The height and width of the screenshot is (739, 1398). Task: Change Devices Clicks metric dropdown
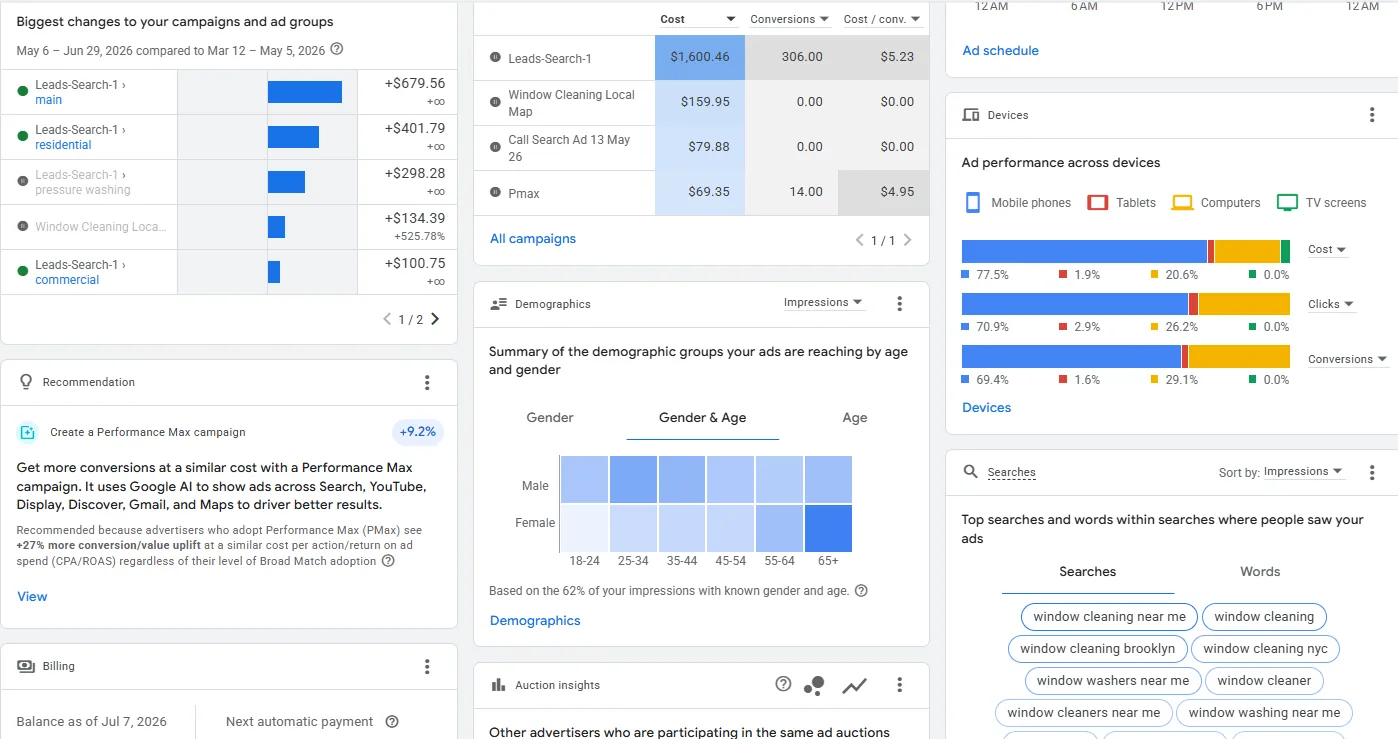[1331, 304]
